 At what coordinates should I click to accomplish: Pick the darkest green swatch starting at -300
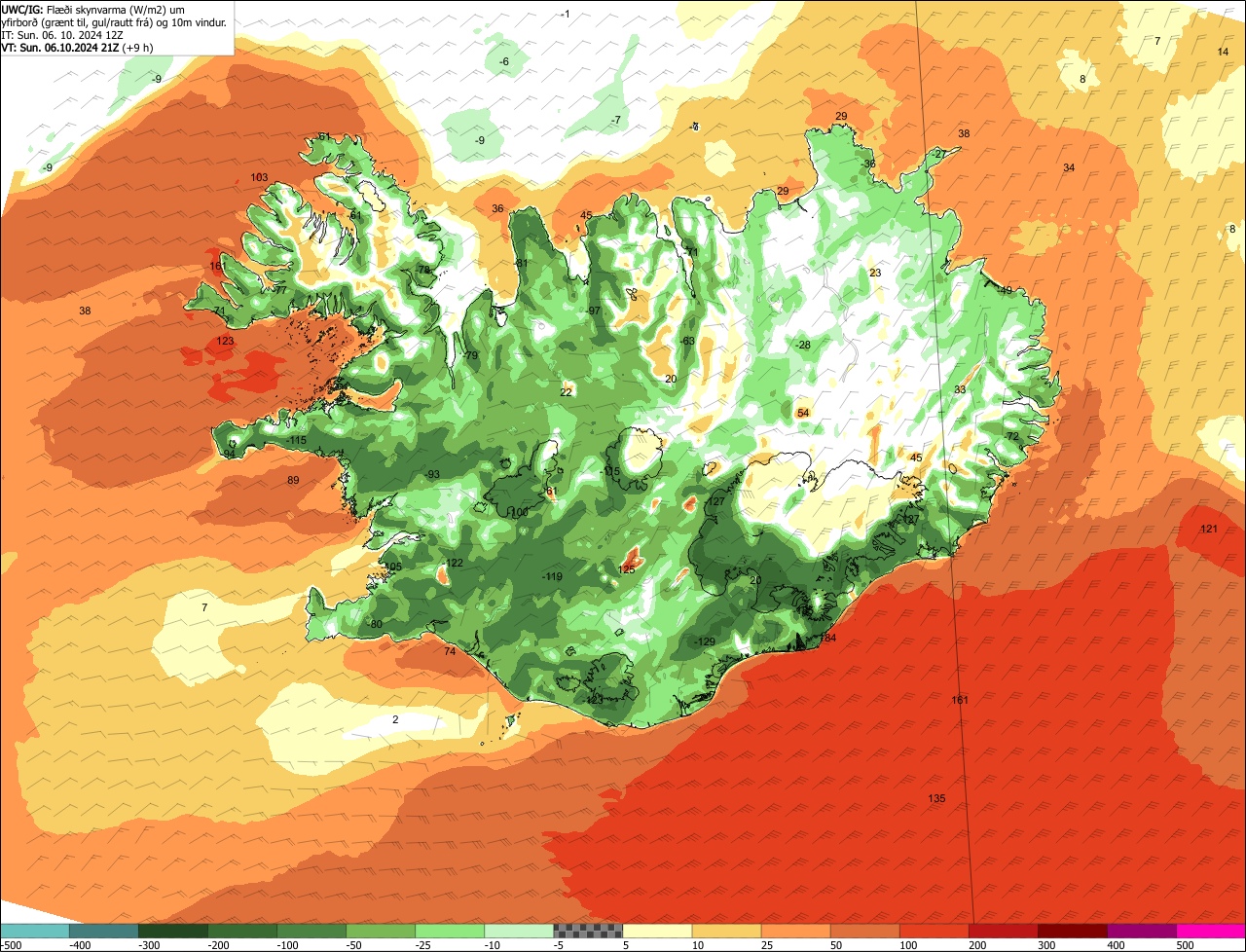click(x=173, y=931)
